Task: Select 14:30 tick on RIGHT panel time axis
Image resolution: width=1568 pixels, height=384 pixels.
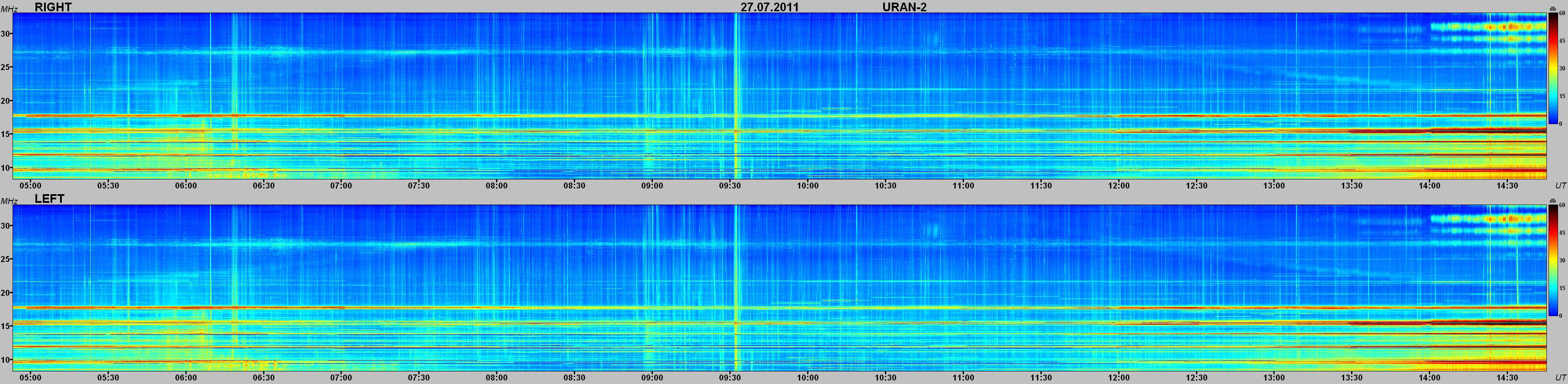Action: click(1507, 185)
